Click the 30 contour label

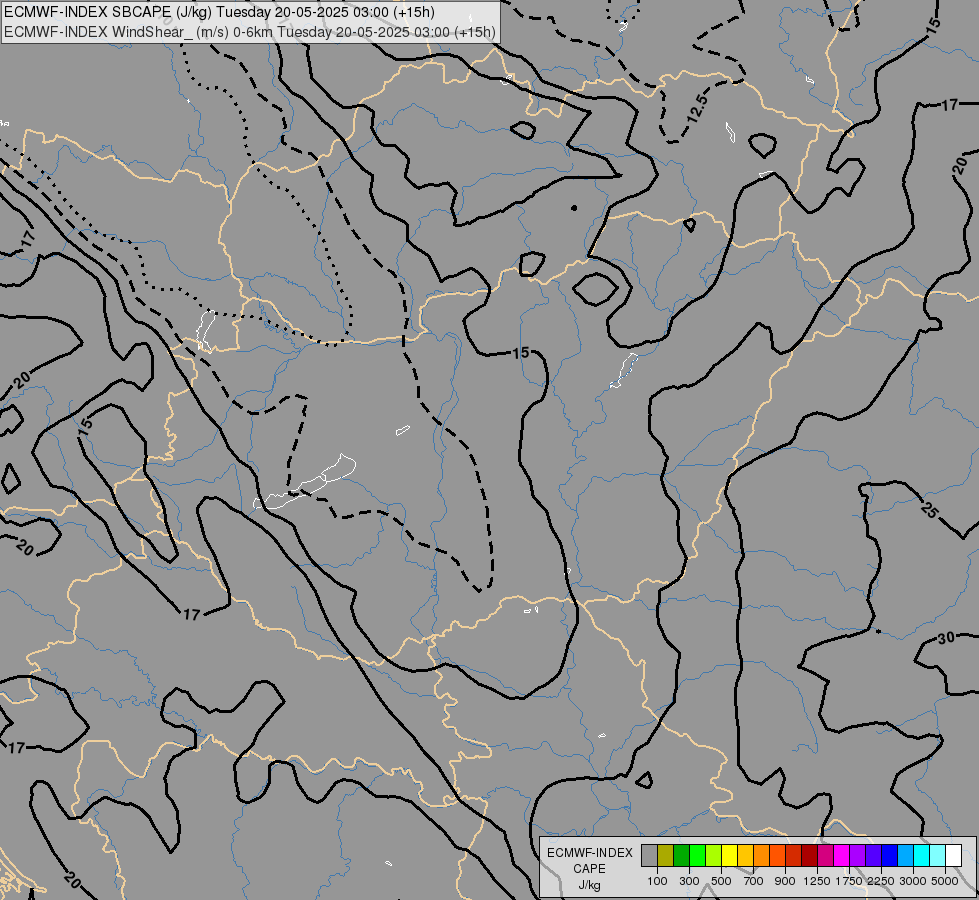click(946, 638)
